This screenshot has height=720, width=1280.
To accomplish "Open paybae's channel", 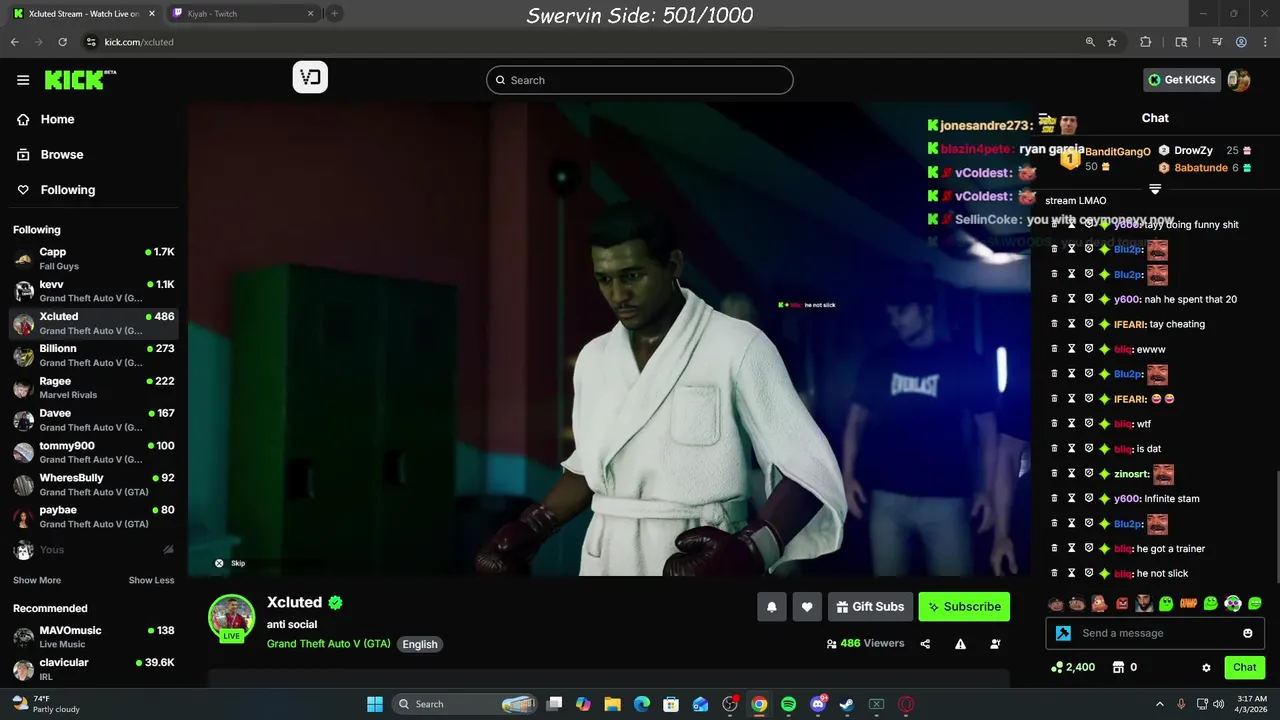I will click(93, 517).
